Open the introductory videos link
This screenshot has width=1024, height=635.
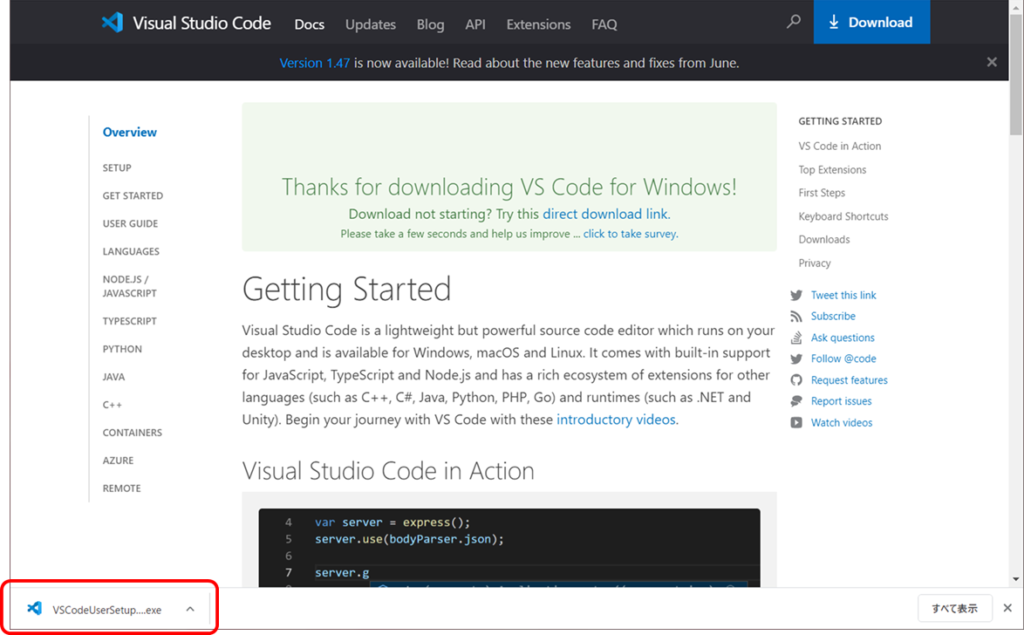(x=616, y=419)
